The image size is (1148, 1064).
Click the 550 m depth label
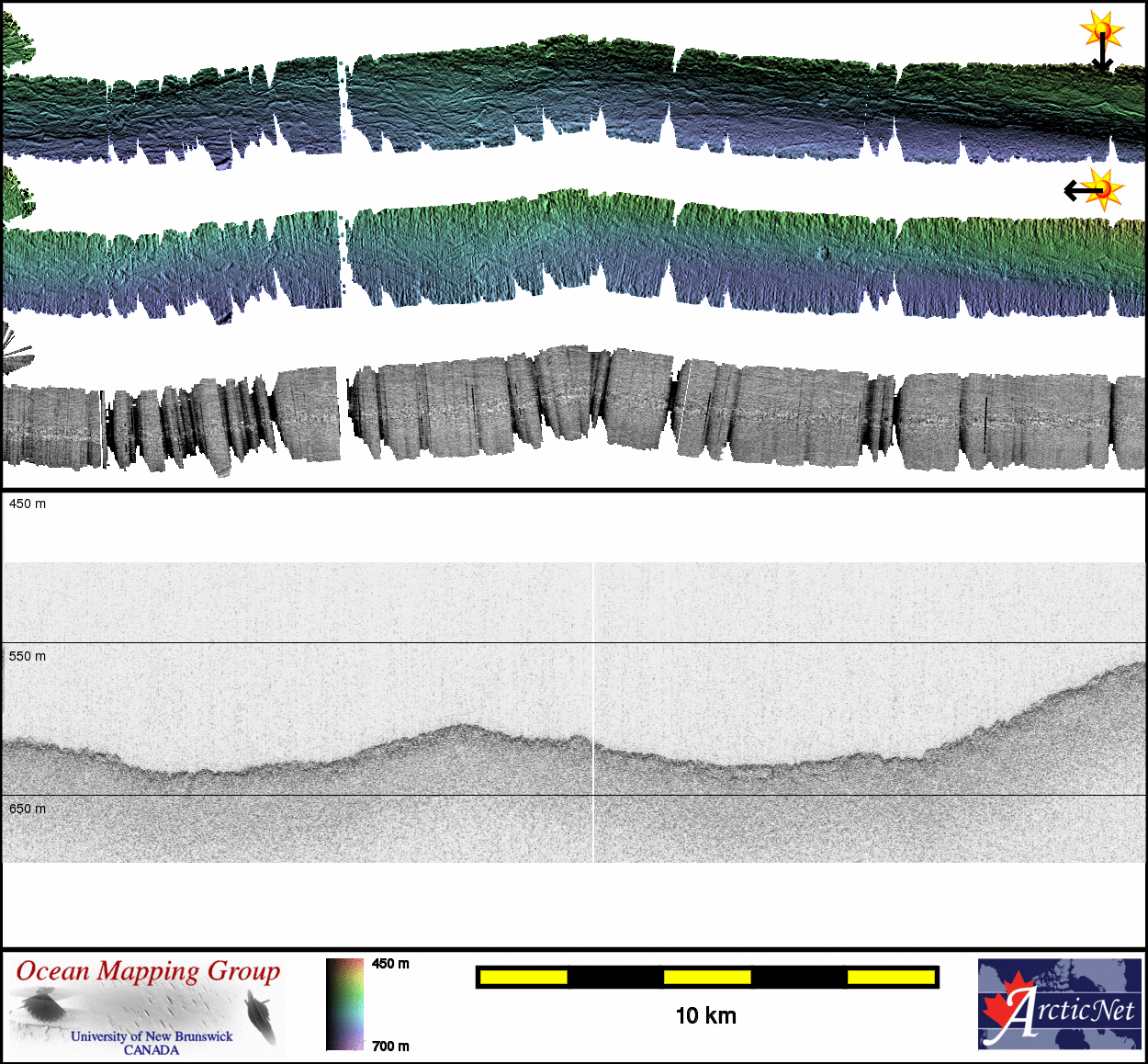(x=28, y=656)
